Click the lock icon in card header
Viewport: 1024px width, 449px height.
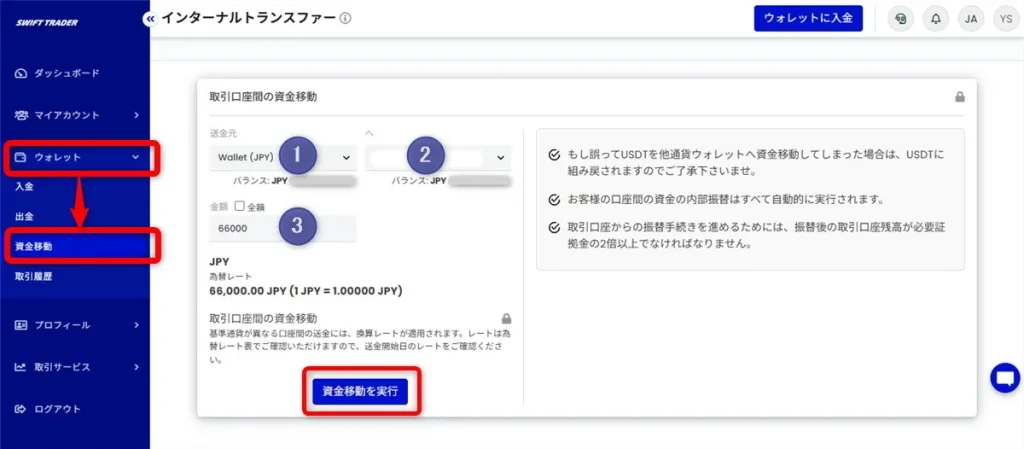[959, 97]
